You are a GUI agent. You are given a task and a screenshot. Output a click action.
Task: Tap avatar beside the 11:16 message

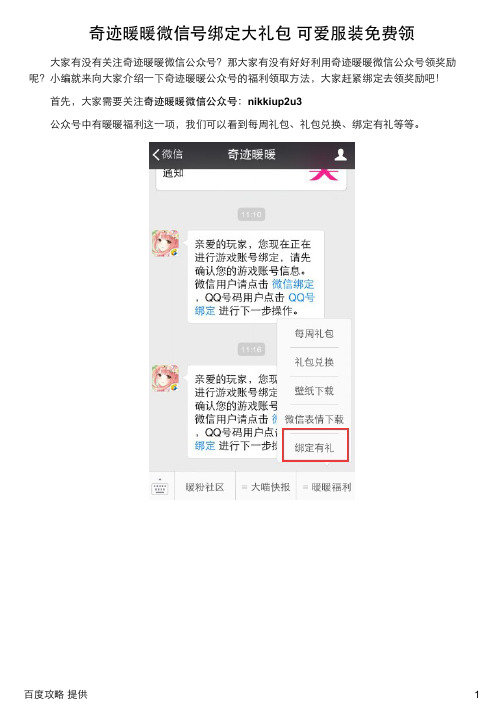click(x=165, y=378)
